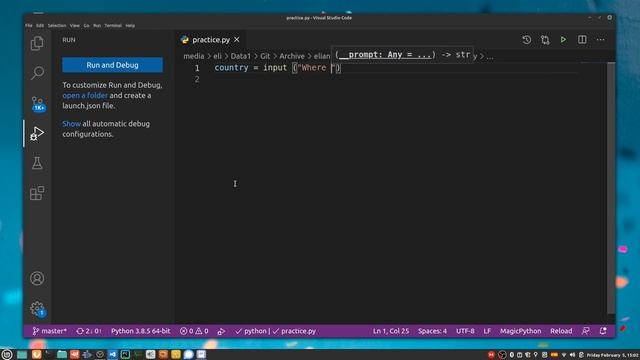This screenshot has height=360, width=640.
Task: Open the Run menu
Action: pyautogui.click(x=97, y=25)
